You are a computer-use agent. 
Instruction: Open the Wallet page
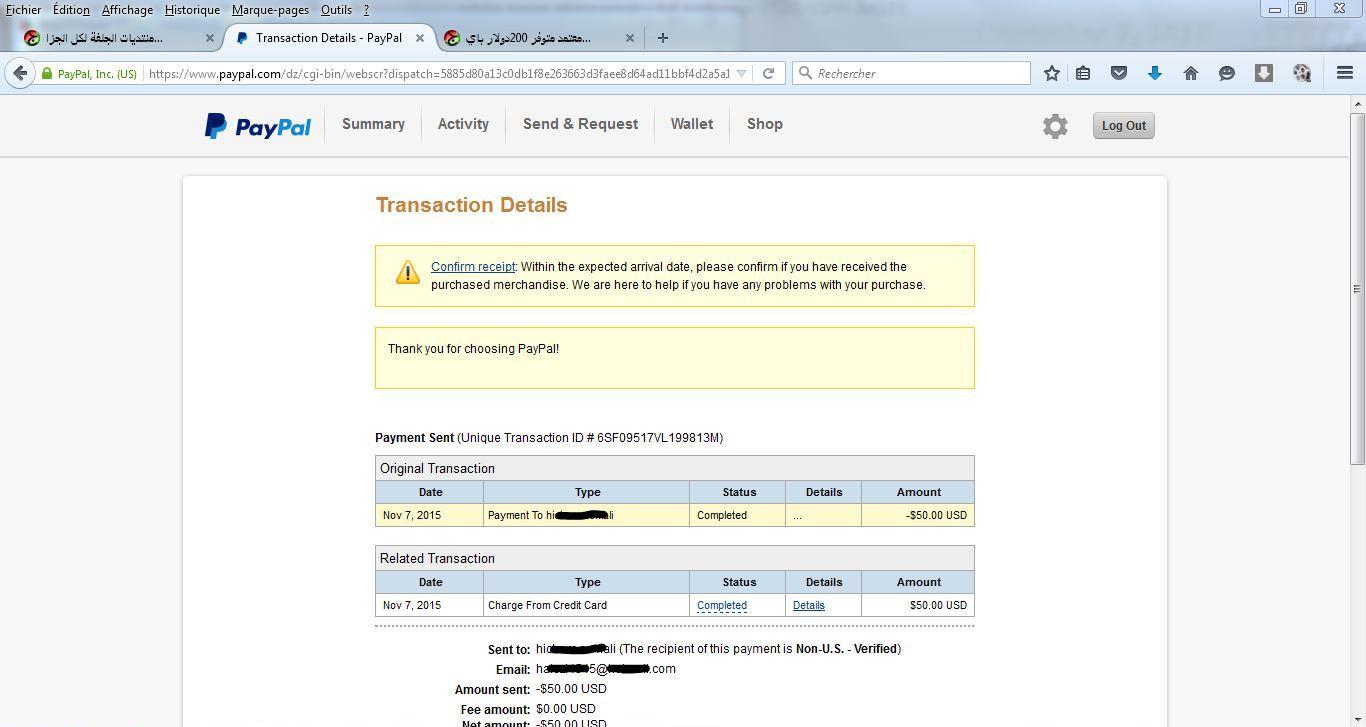coord(692,124)
